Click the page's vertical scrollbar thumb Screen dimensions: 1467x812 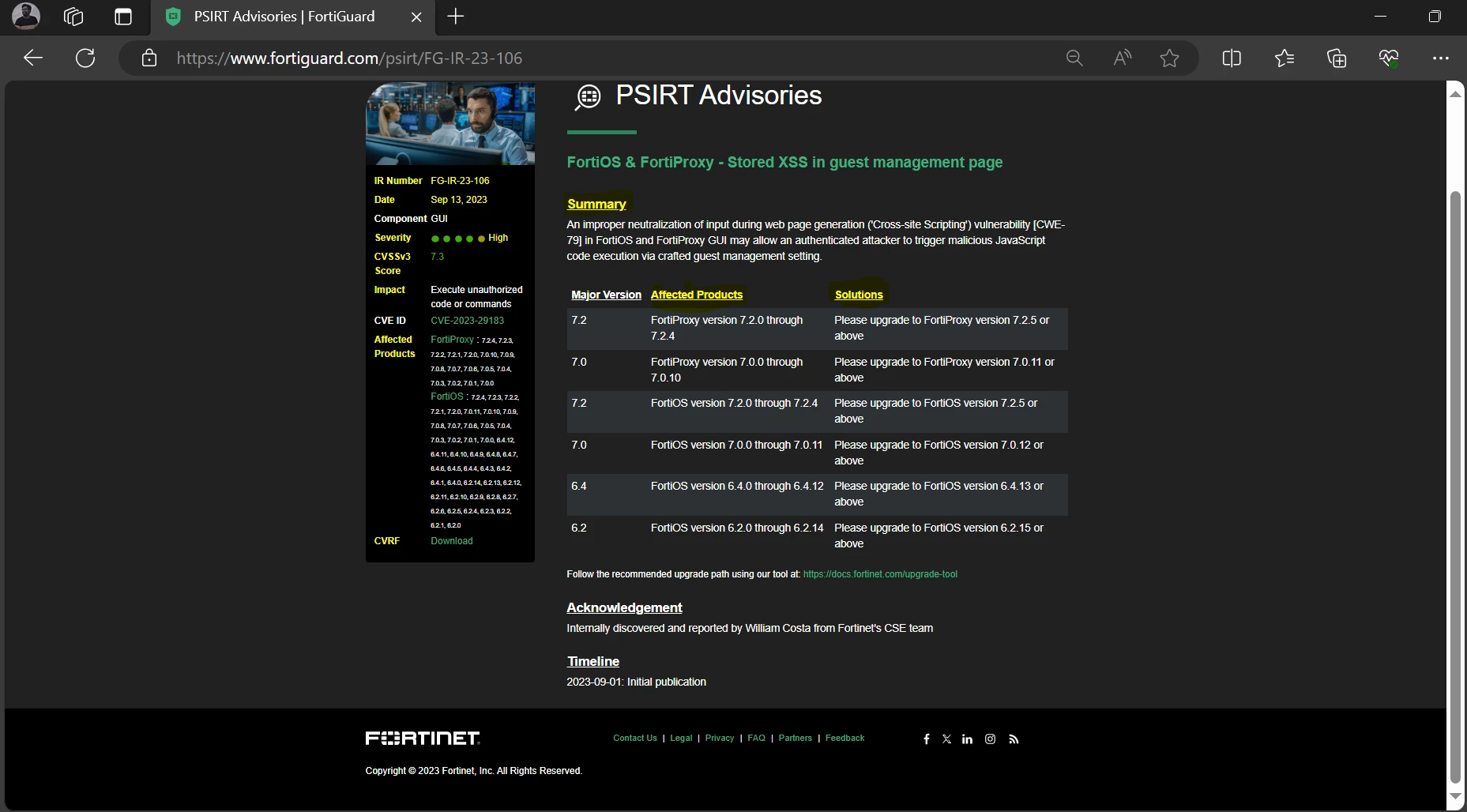pyautogui.click(x=1455, y=487)
